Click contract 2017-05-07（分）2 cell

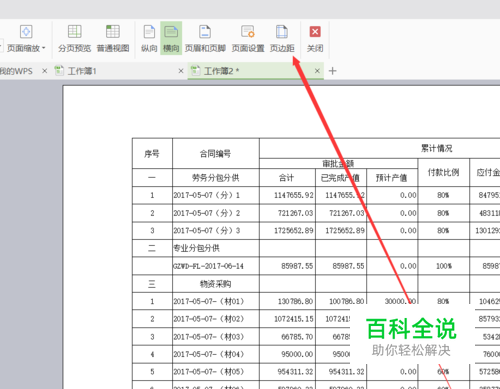pyautogui.click(x=215, y=213)
